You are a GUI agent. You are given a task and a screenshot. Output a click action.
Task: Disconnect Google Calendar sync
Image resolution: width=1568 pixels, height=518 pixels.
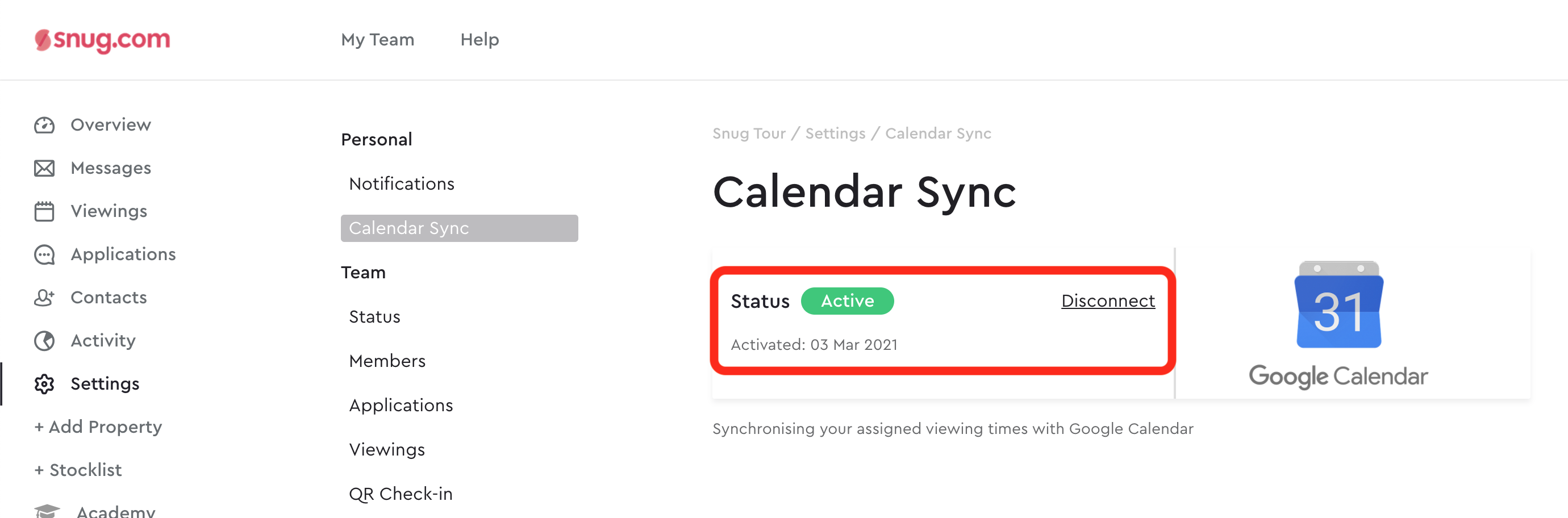click(x=1108, y=300)
